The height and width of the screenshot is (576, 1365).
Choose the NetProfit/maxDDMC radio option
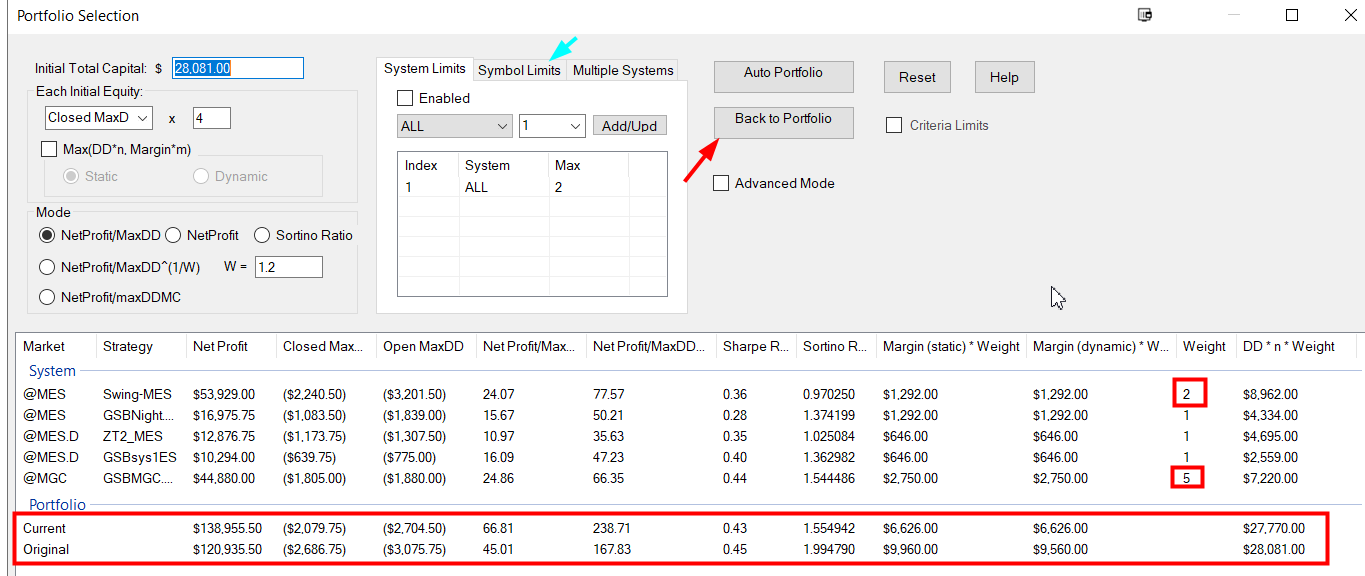point(47,297)
